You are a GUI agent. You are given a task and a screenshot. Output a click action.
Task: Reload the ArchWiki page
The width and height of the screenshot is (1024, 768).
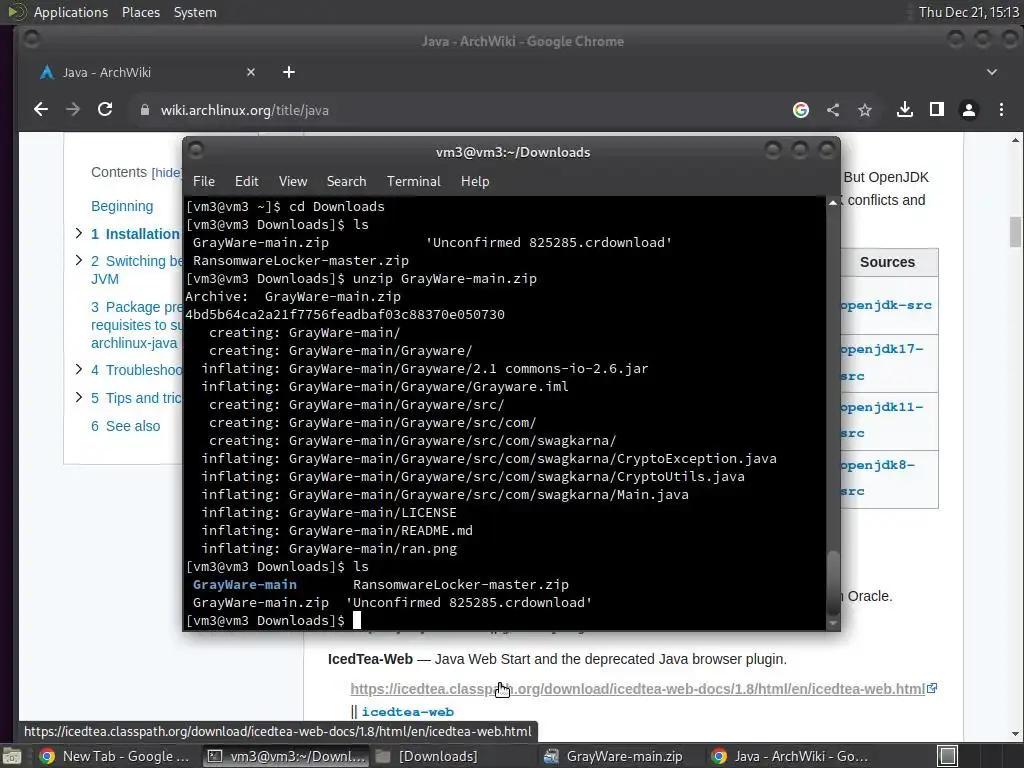(104, 110)
